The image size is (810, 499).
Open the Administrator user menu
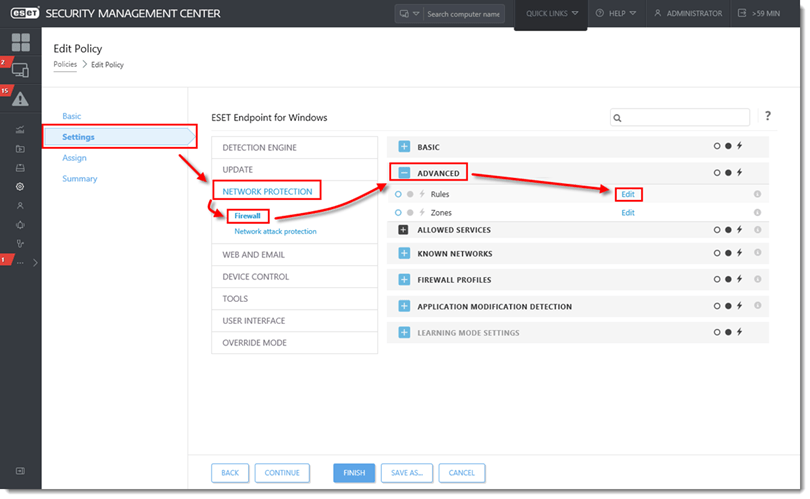pyautogui.click(x=688, y=13)
